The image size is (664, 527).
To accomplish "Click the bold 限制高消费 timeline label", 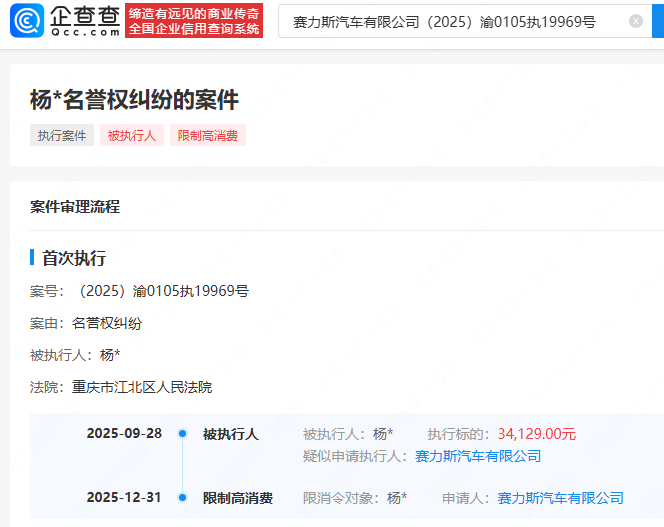I will click(238, 498).
